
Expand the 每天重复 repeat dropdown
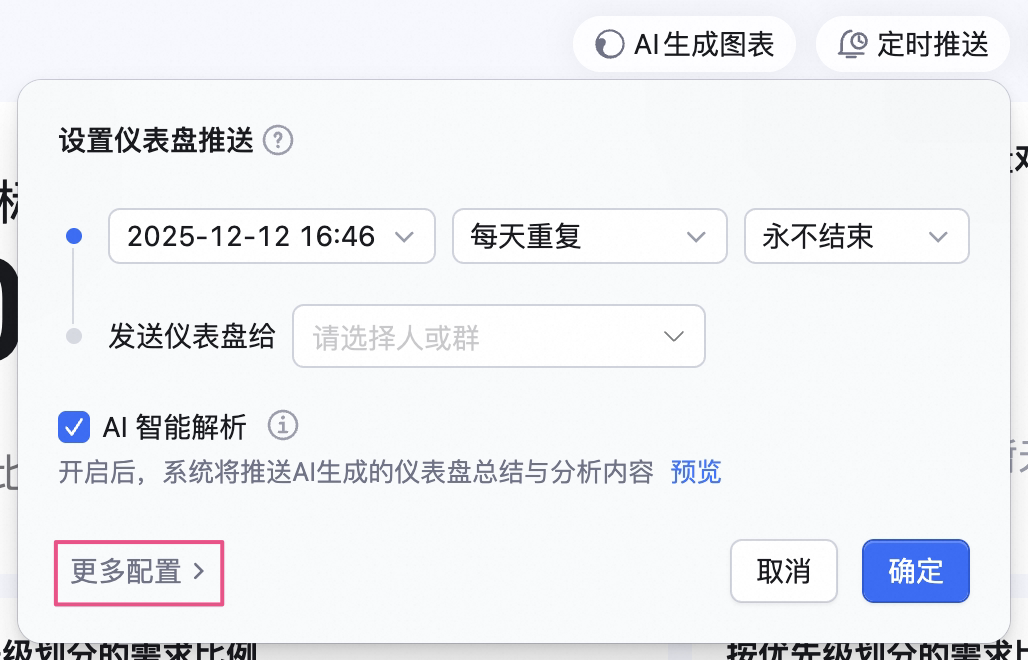pos(590,236)
